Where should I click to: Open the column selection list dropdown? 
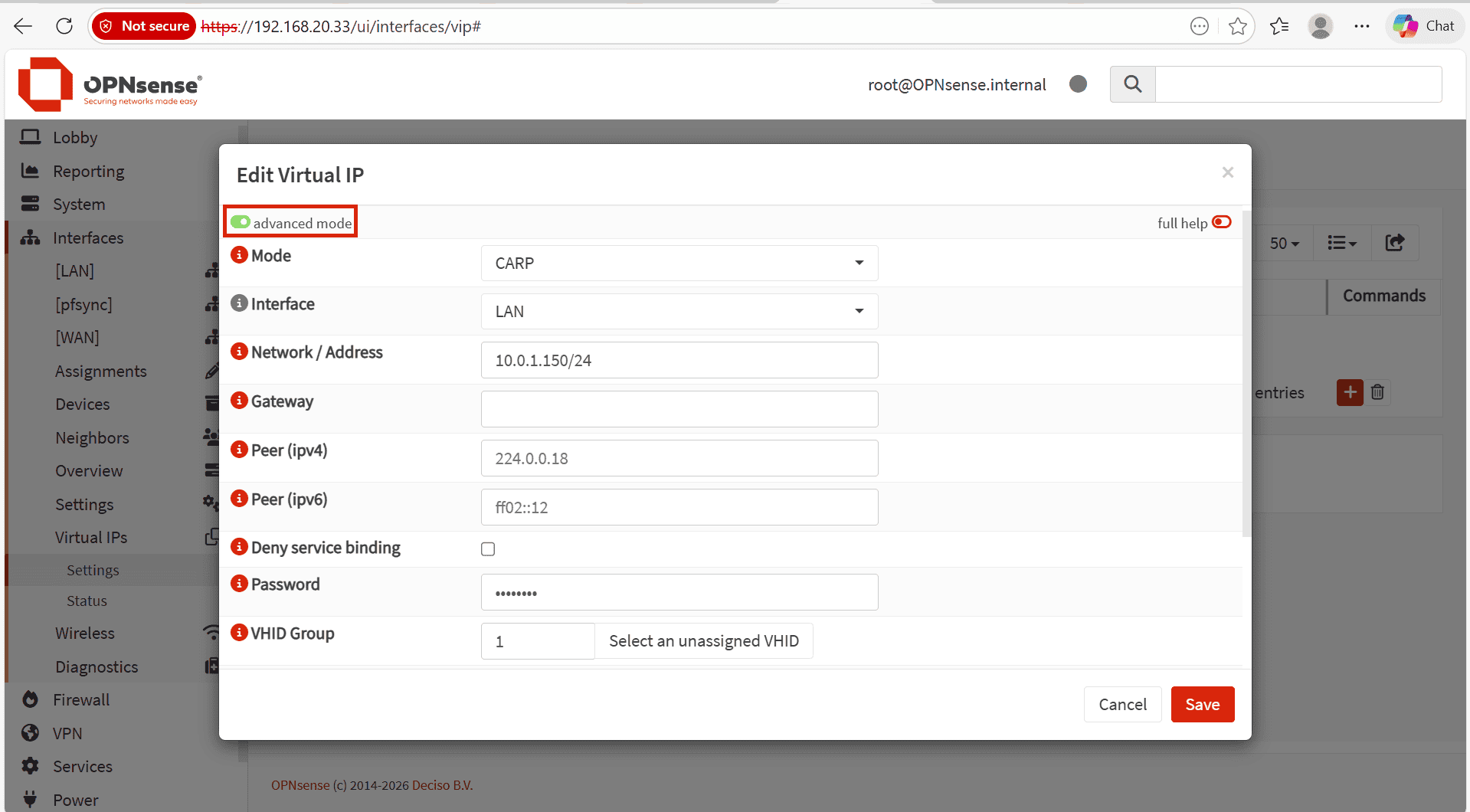tap(1341, 243)
